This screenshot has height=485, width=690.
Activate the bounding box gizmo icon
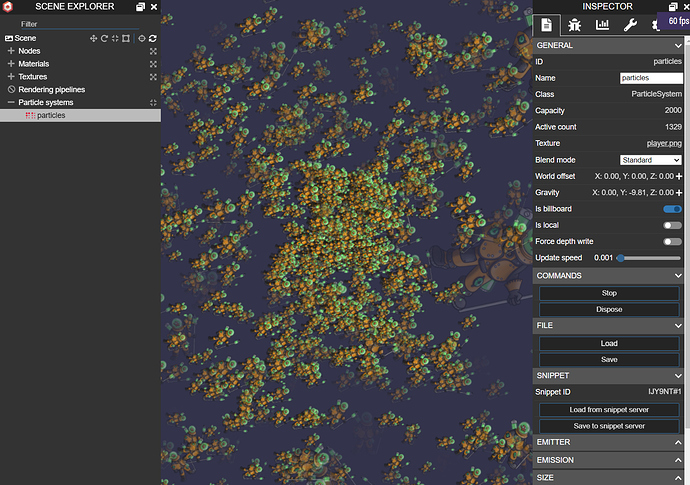coord(126,38)
